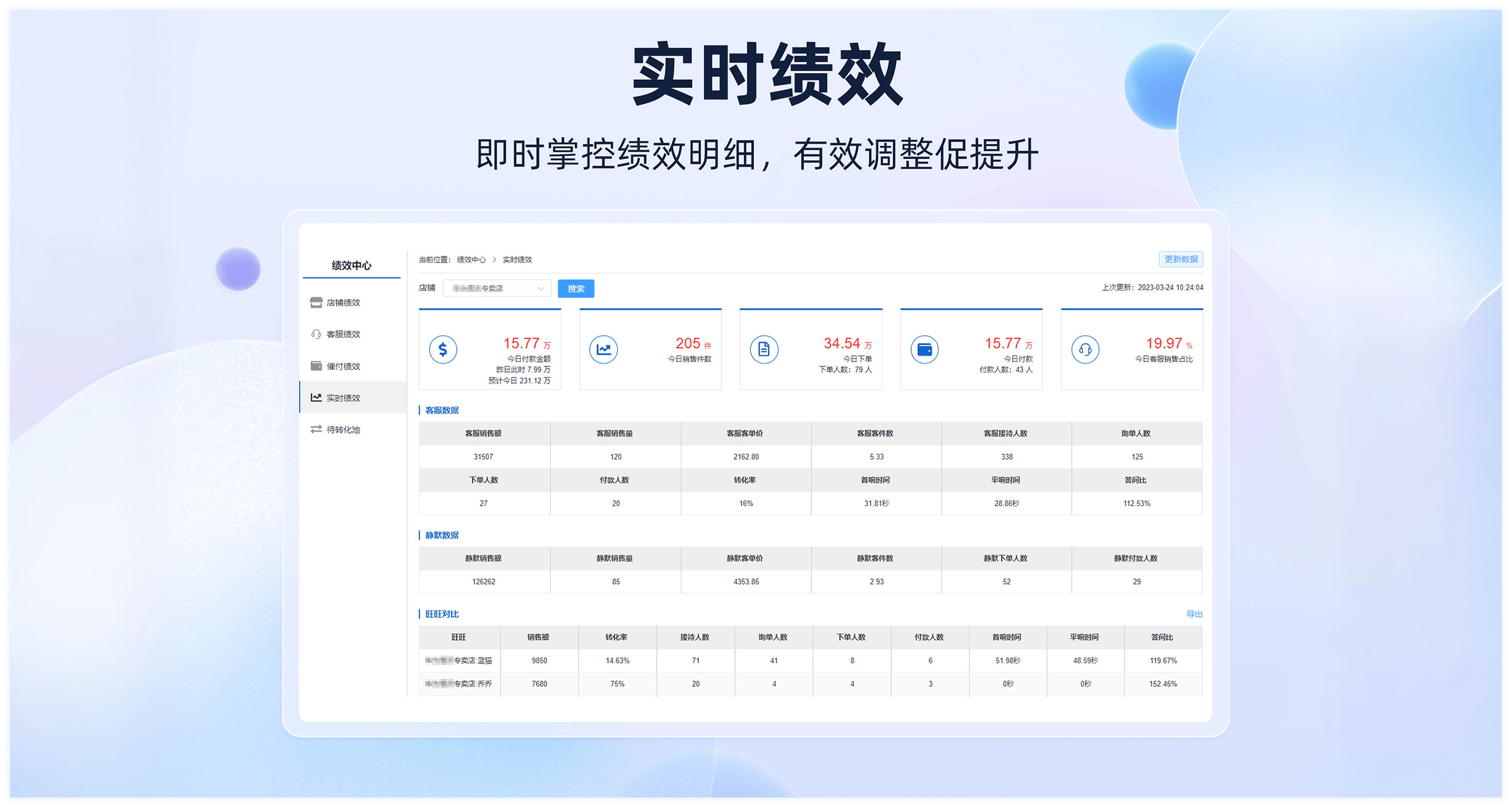The image size is (1512, 807).
Task: Click the 34.54 万 今日下单 value
Action: 848,343
